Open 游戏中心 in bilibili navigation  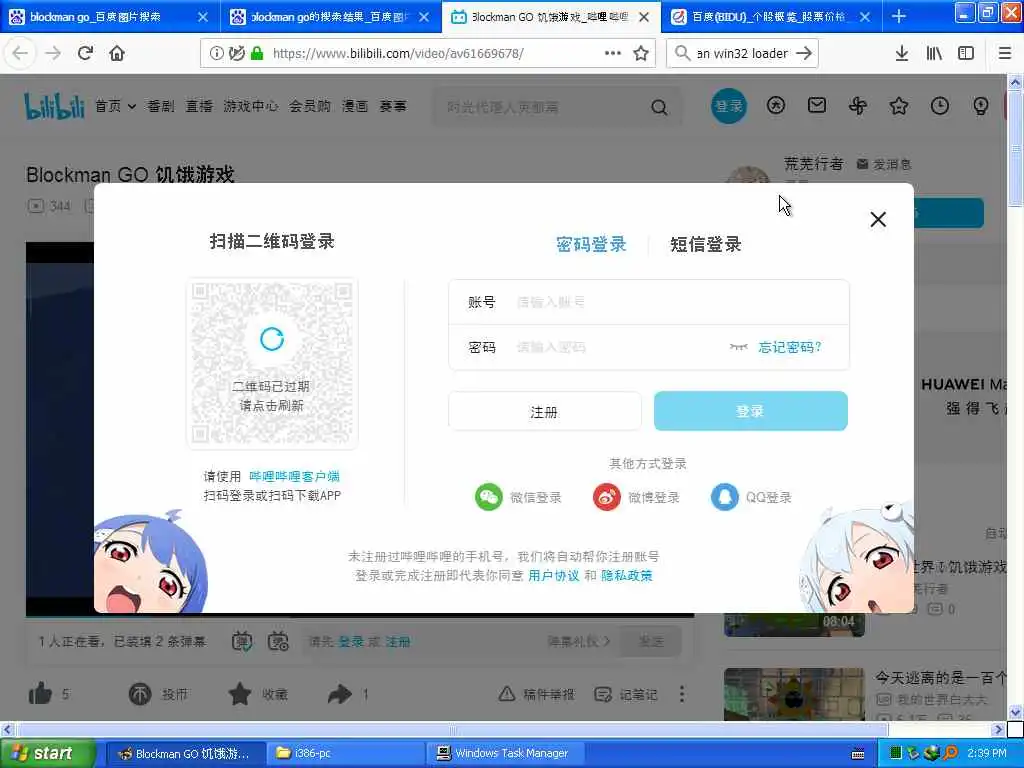251,106
